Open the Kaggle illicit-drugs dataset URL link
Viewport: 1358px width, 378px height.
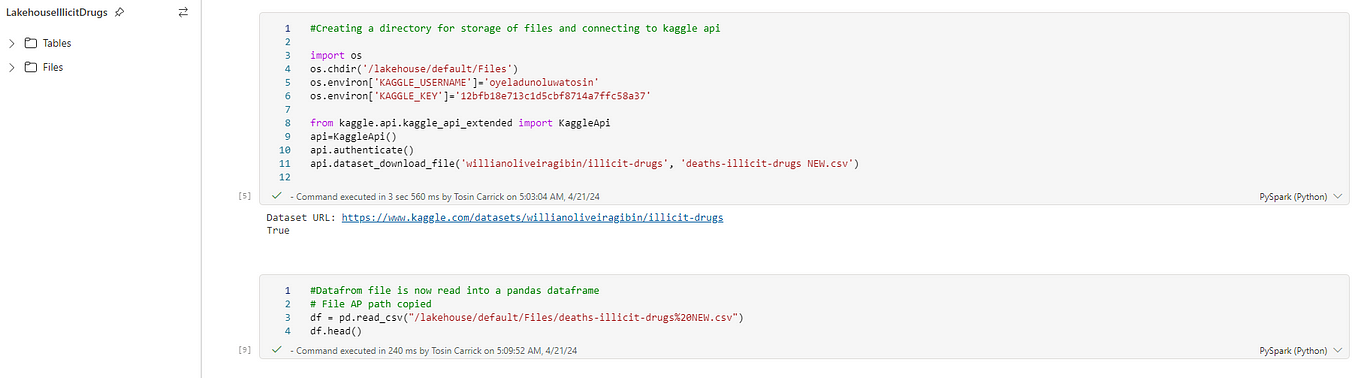pyautogui.click(x=532, y=217)
